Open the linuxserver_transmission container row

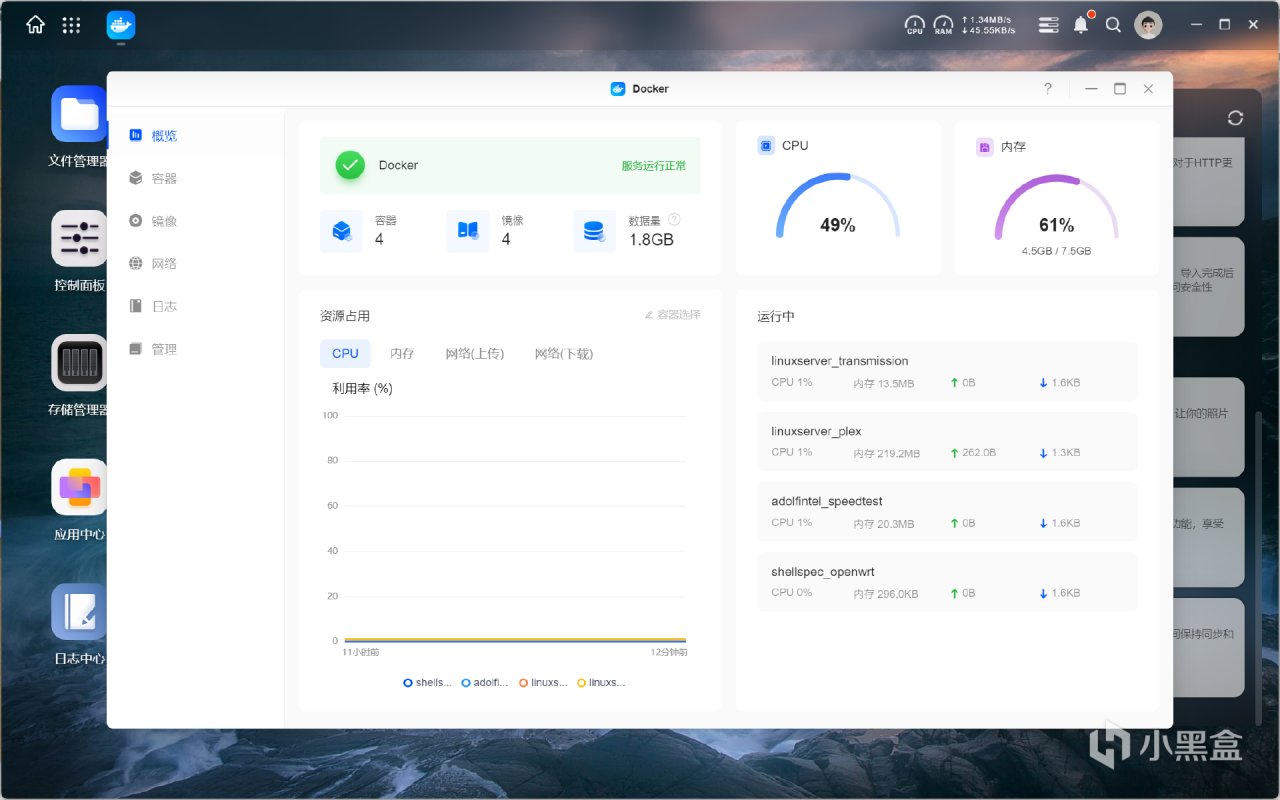(947, 371)
